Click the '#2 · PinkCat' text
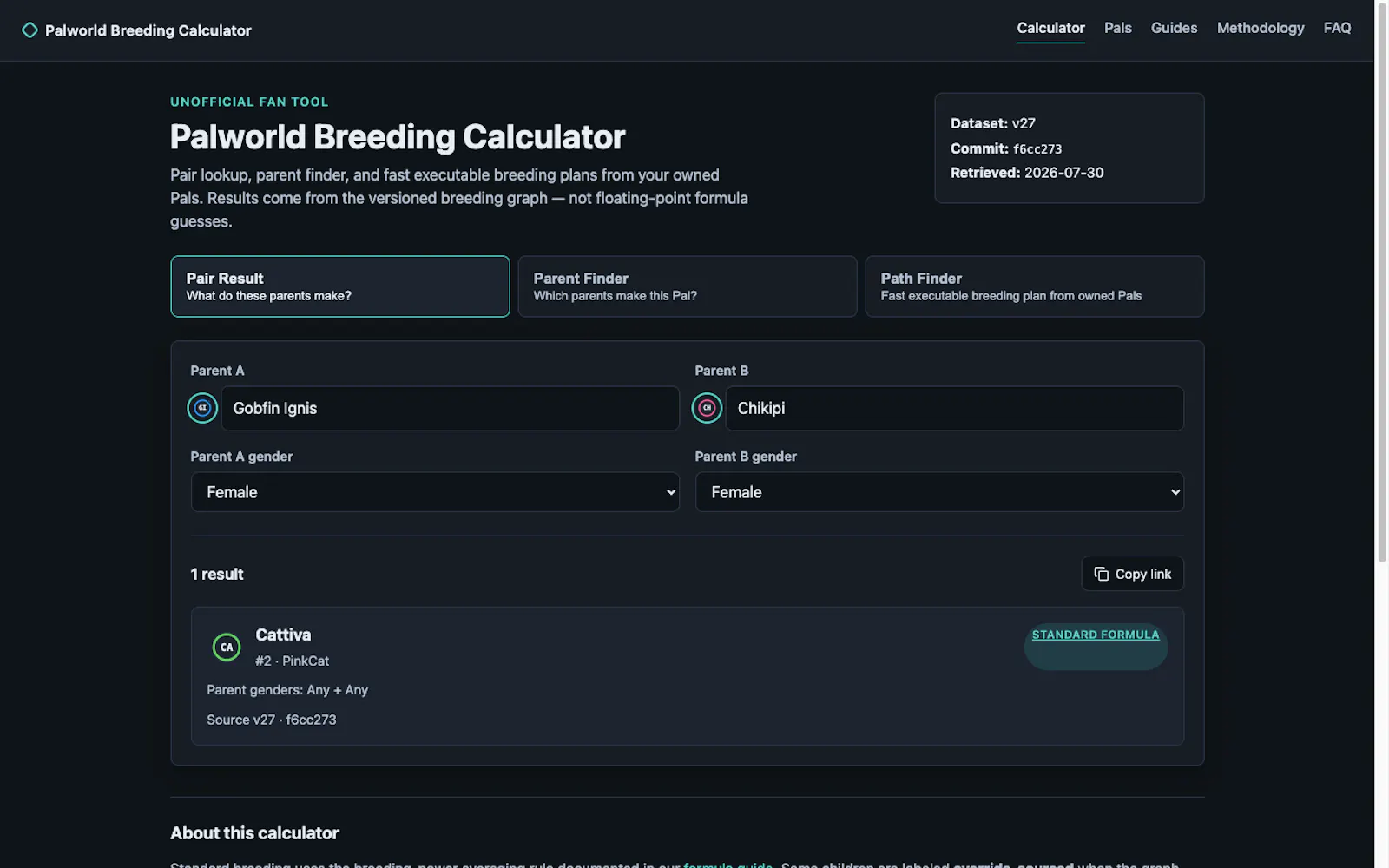Image resolution: width=1389 pixels, height=868 pixels. (292, 661)
